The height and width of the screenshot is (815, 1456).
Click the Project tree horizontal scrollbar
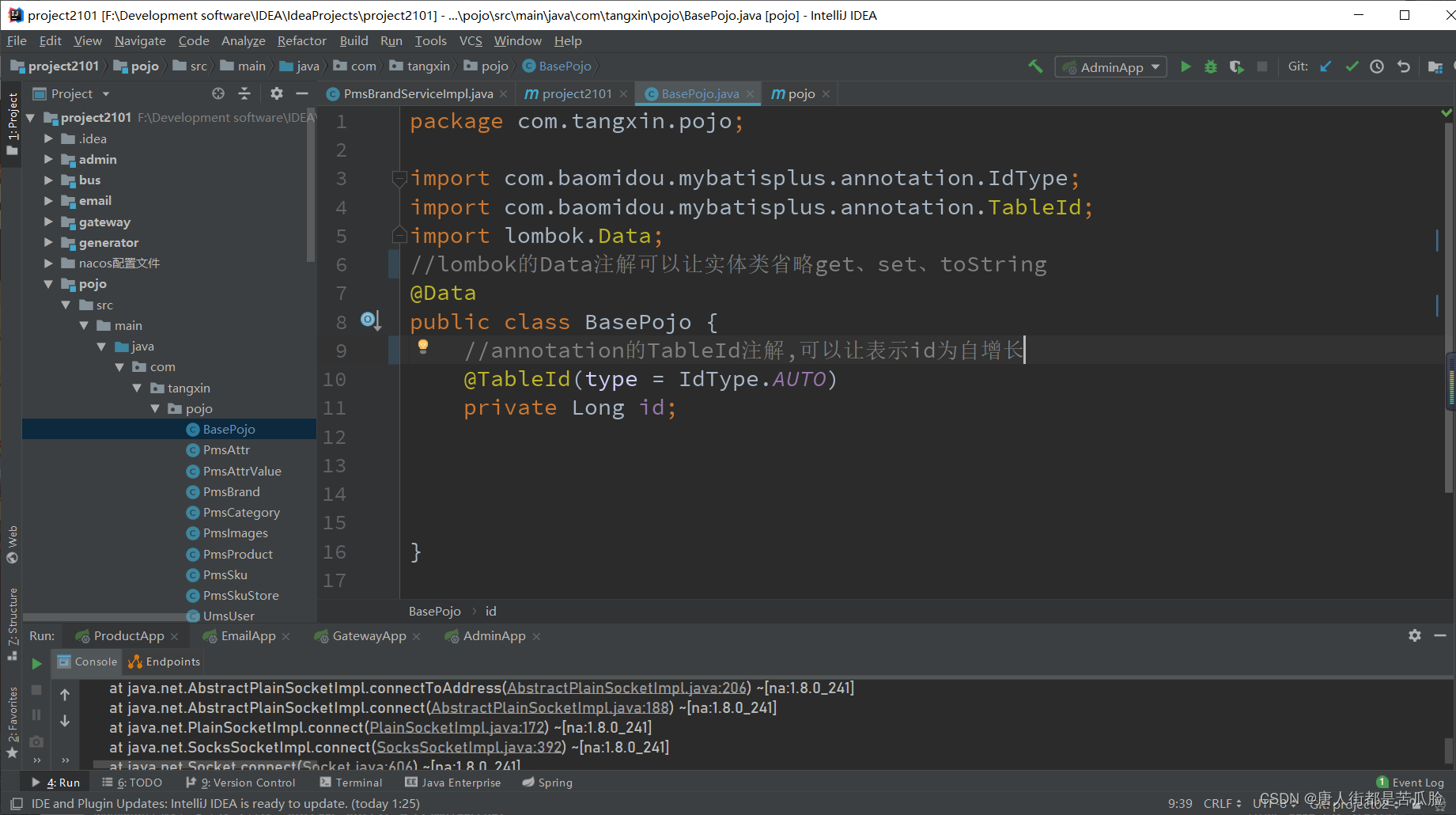(111, 616)
